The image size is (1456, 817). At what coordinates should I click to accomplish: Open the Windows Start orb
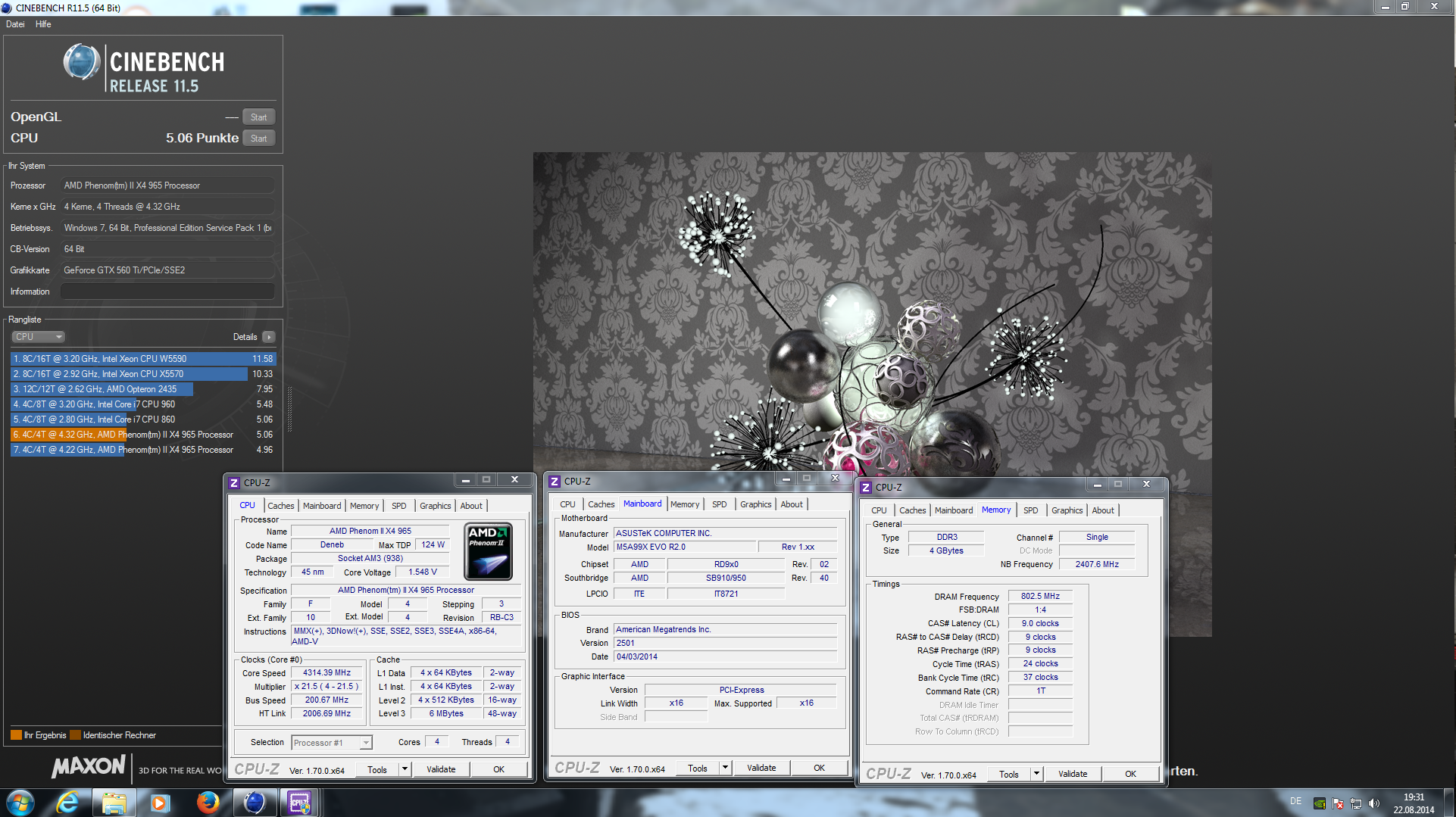20,803
